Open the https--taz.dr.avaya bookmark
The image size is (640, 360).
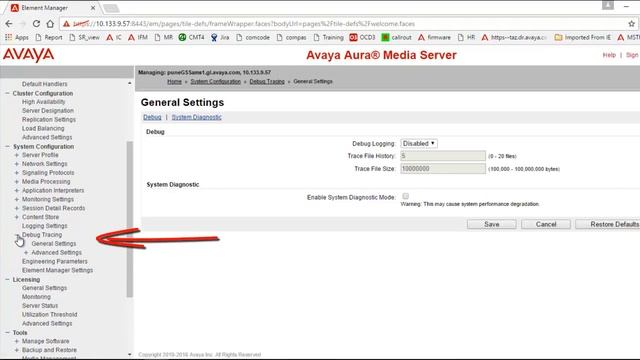(x=513, y=37)
